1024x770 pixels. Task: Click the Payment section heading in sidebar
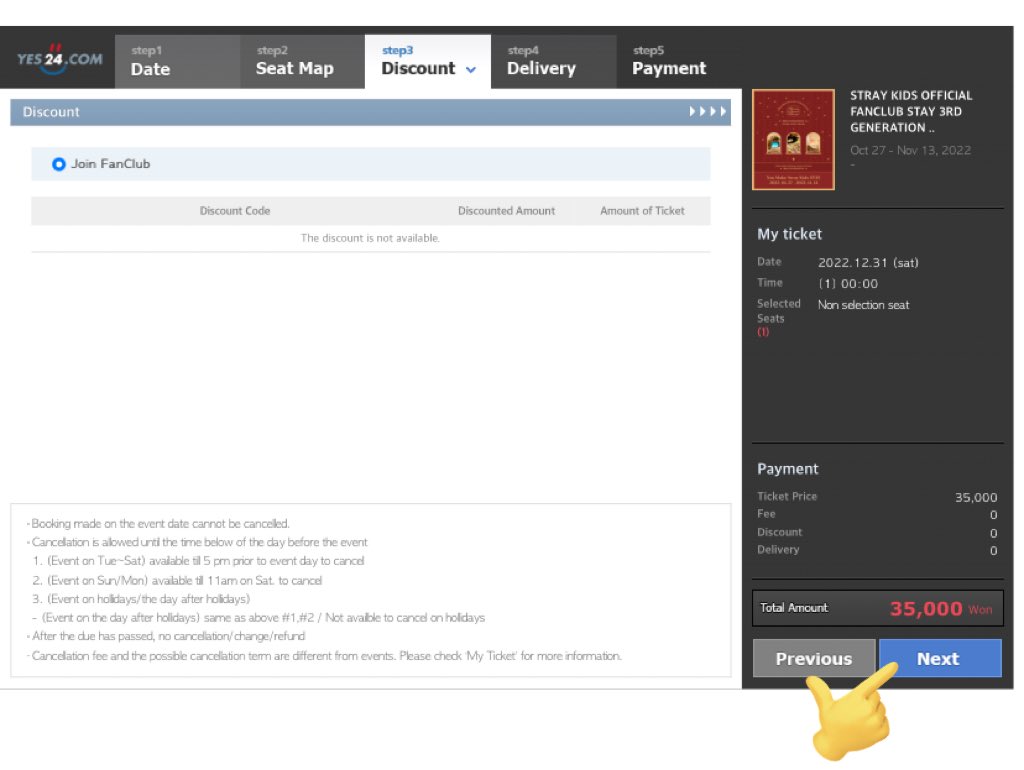788,469
